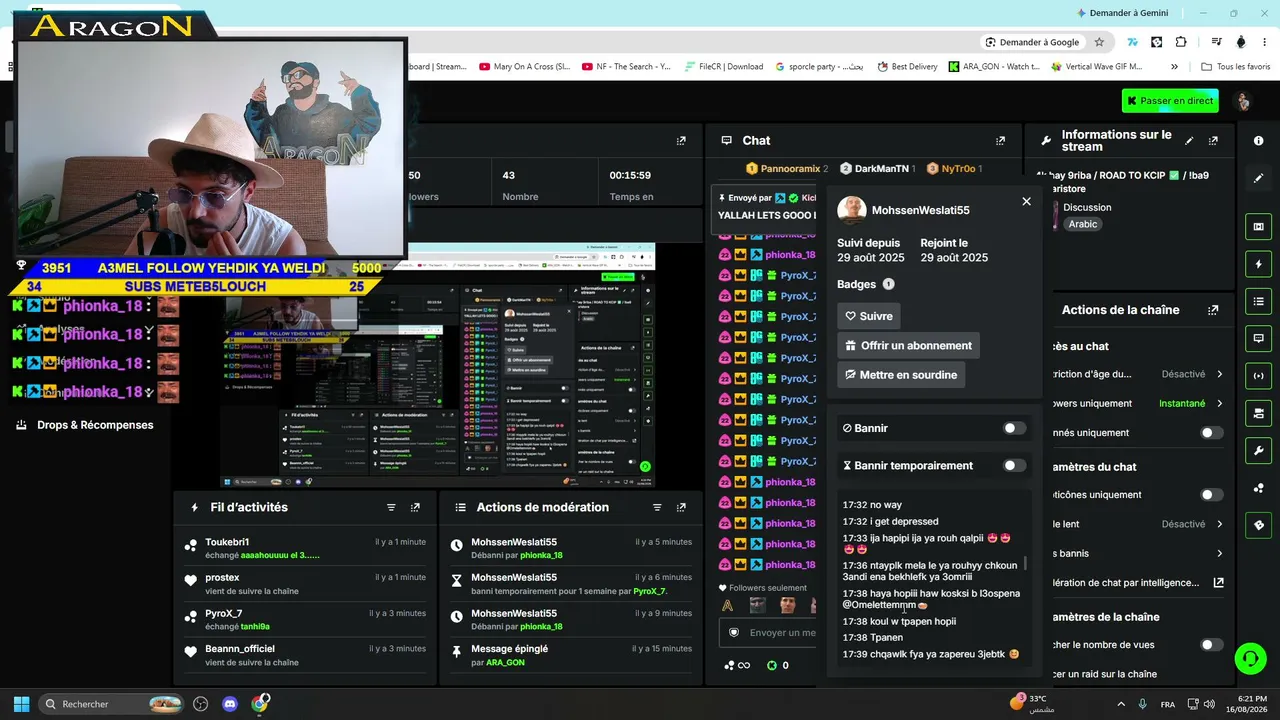Click the profile avatar next to Passer en direct
1280x720 pixels.
pyautogui.click(x=1243, y=101)
